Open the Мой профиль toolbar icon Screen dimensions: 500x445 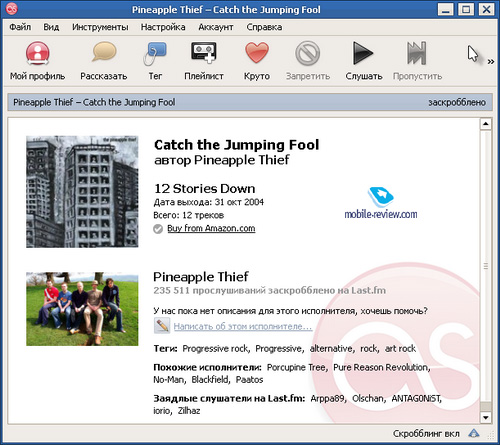(37, 53)
